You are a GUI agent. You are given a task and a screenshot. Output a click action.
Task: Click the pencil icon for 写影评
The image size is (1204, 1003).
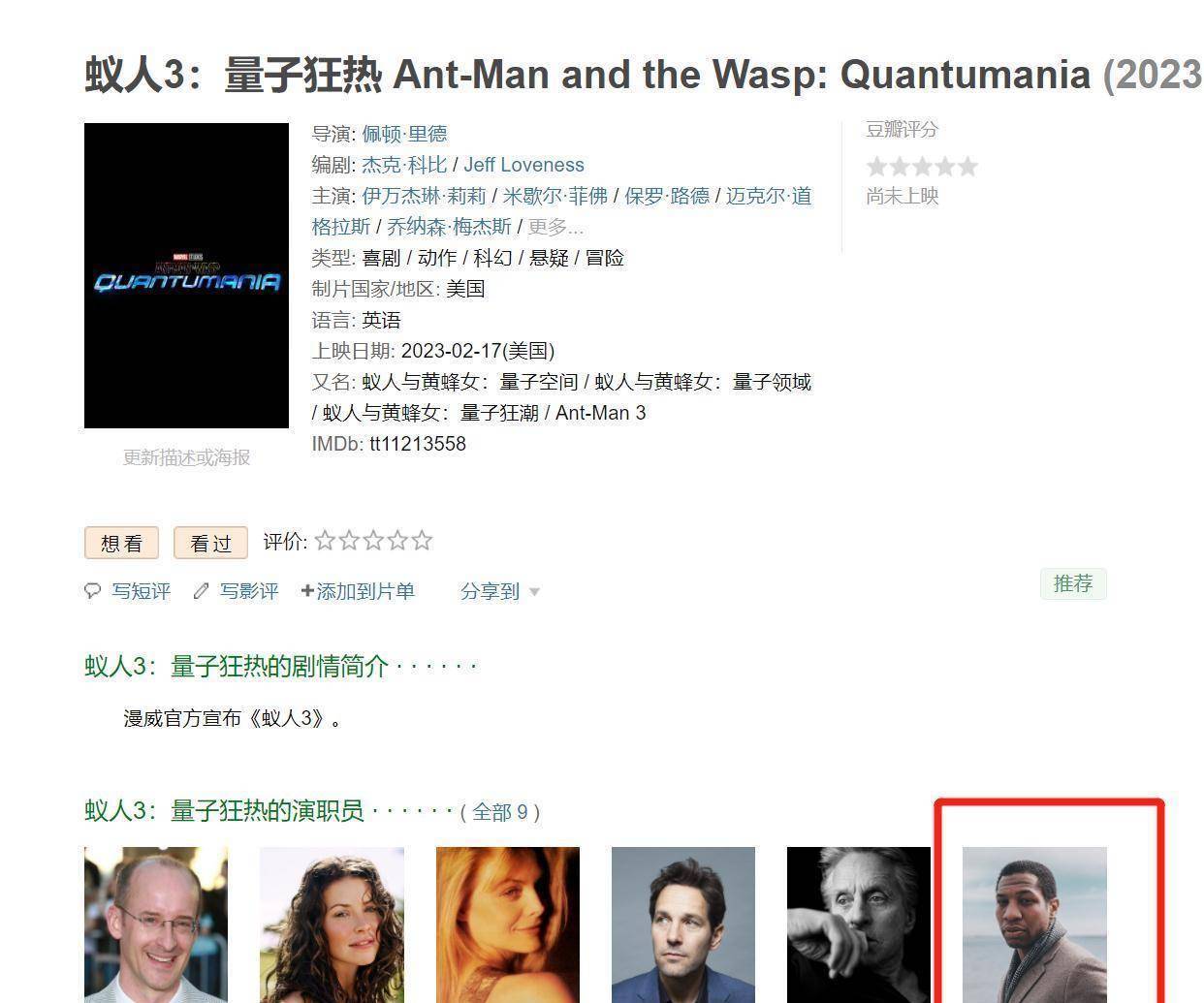pos(202,591)
